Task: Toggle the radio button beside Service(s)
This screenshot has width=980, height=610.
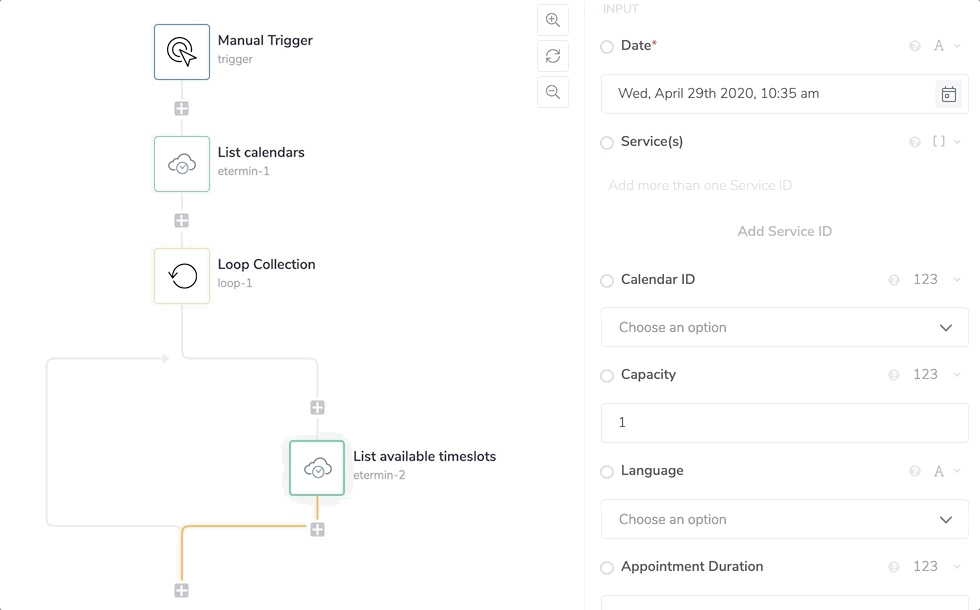Action: (x=607, y=143)
